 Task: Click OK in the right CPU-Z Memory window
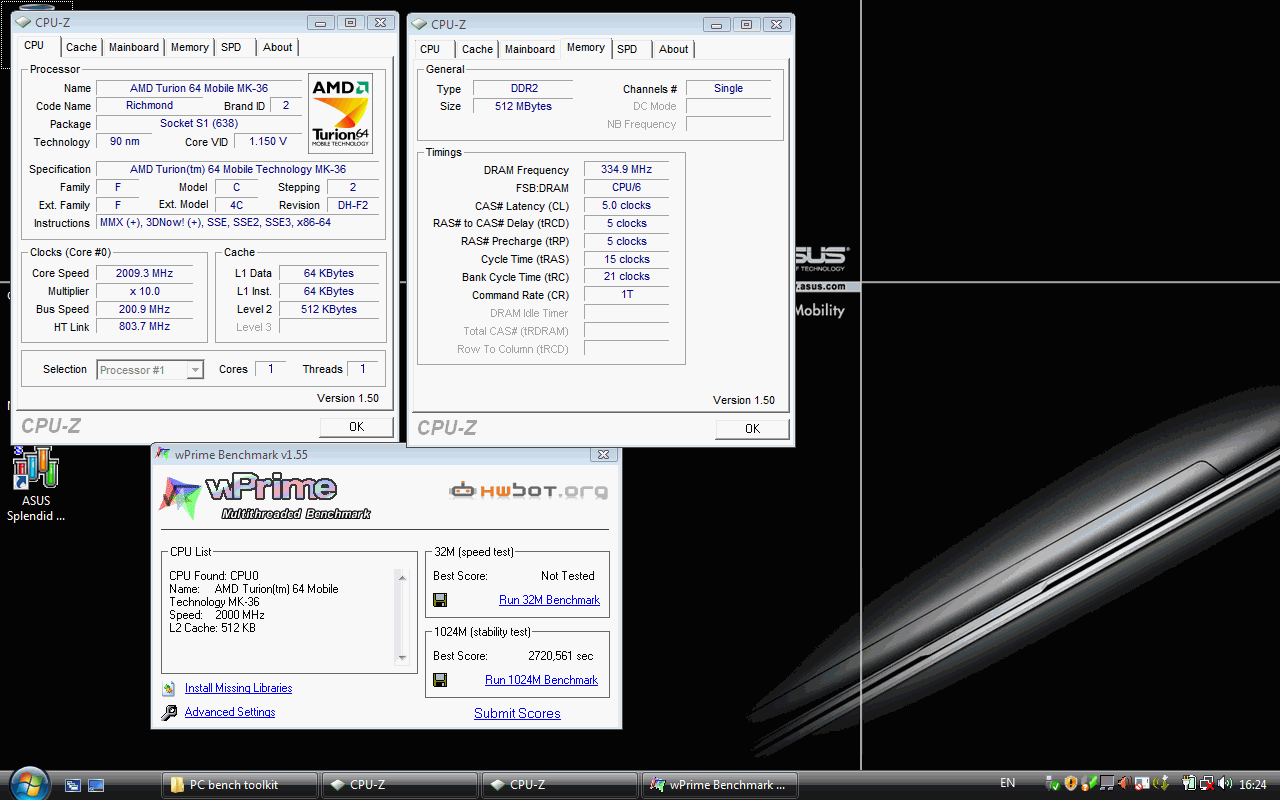[x=753, y=429]
